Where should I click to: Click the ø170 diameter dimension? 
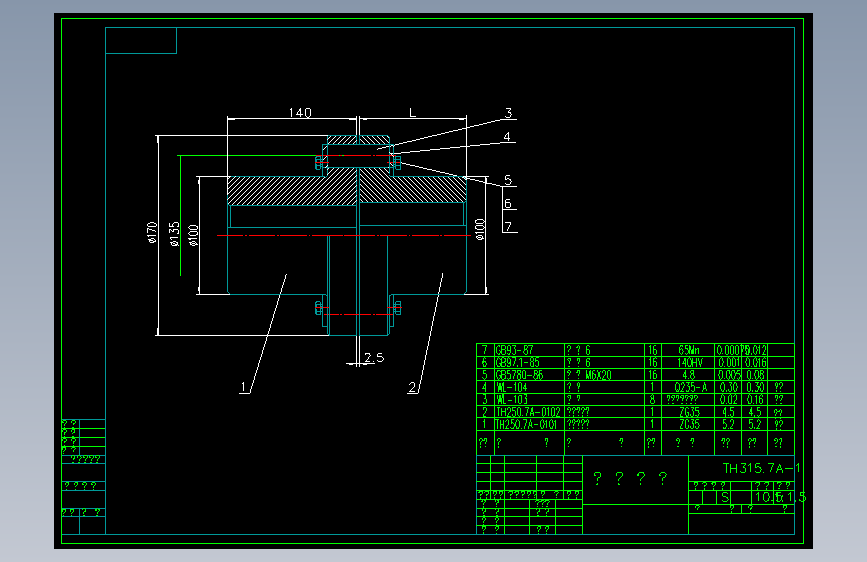152,233
